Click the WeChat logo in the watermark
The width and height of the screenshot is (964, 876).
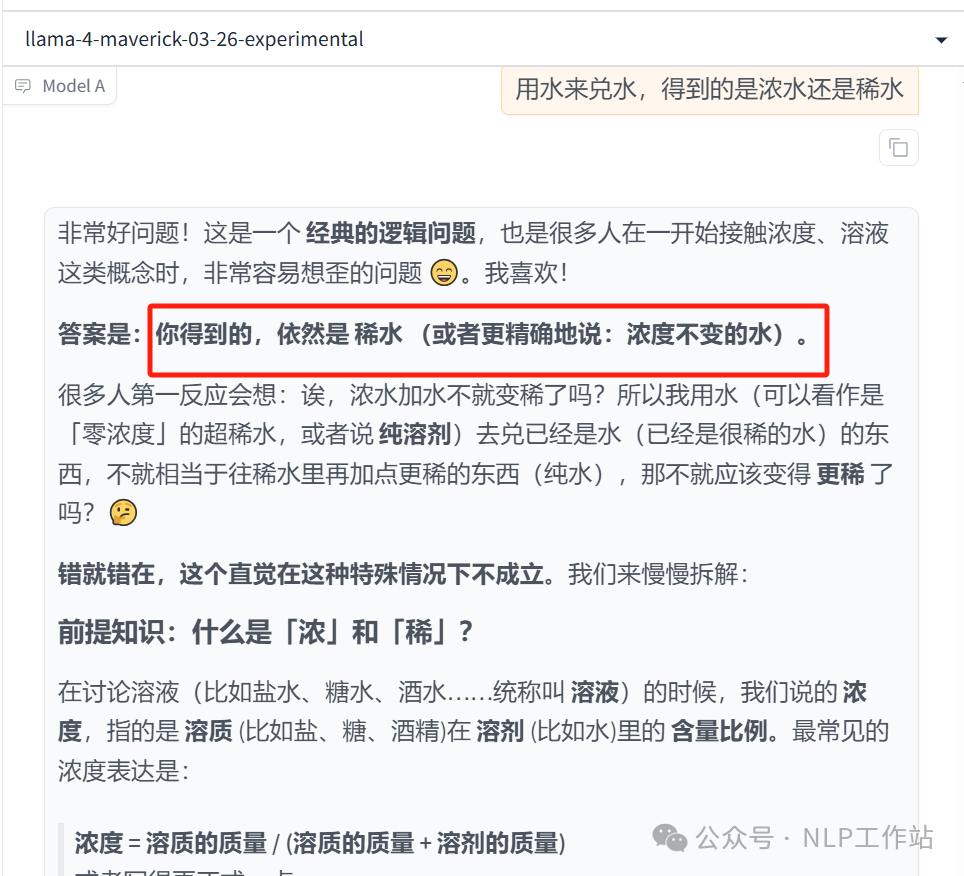[670, 838]
